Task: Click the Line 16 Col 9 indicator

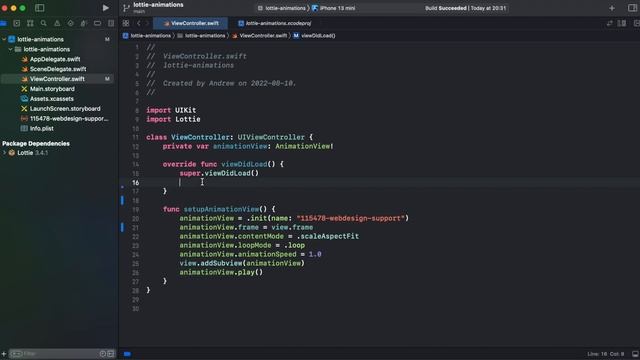Action: tap(606, 354)
